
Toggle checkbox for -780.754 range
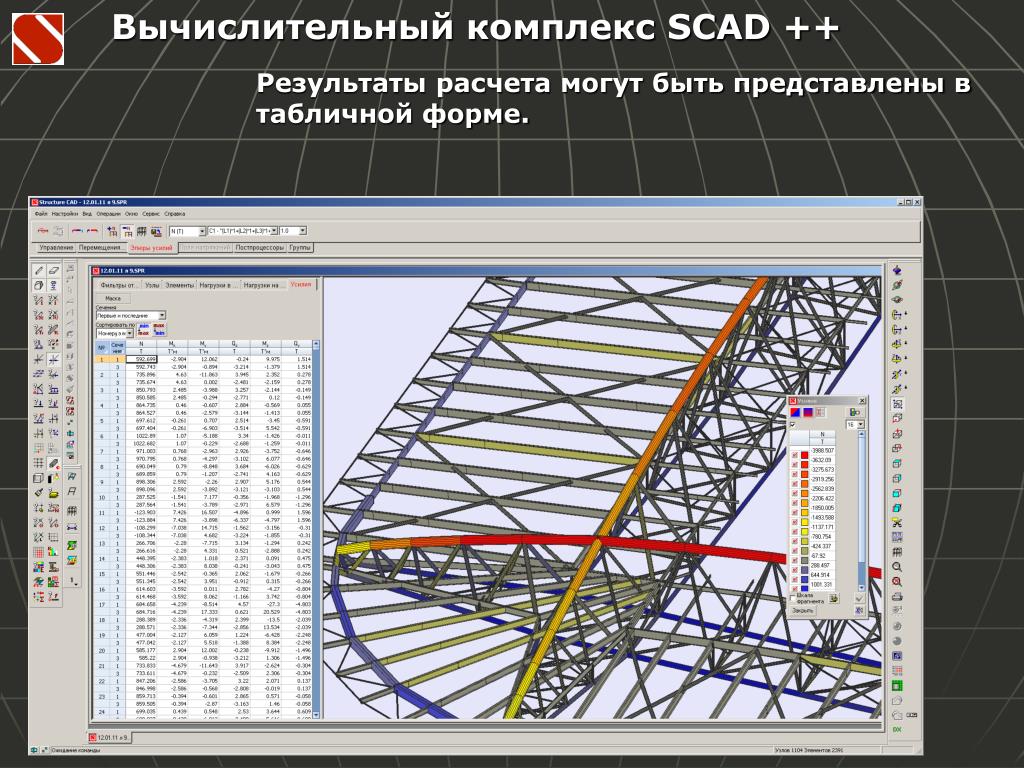795,541
